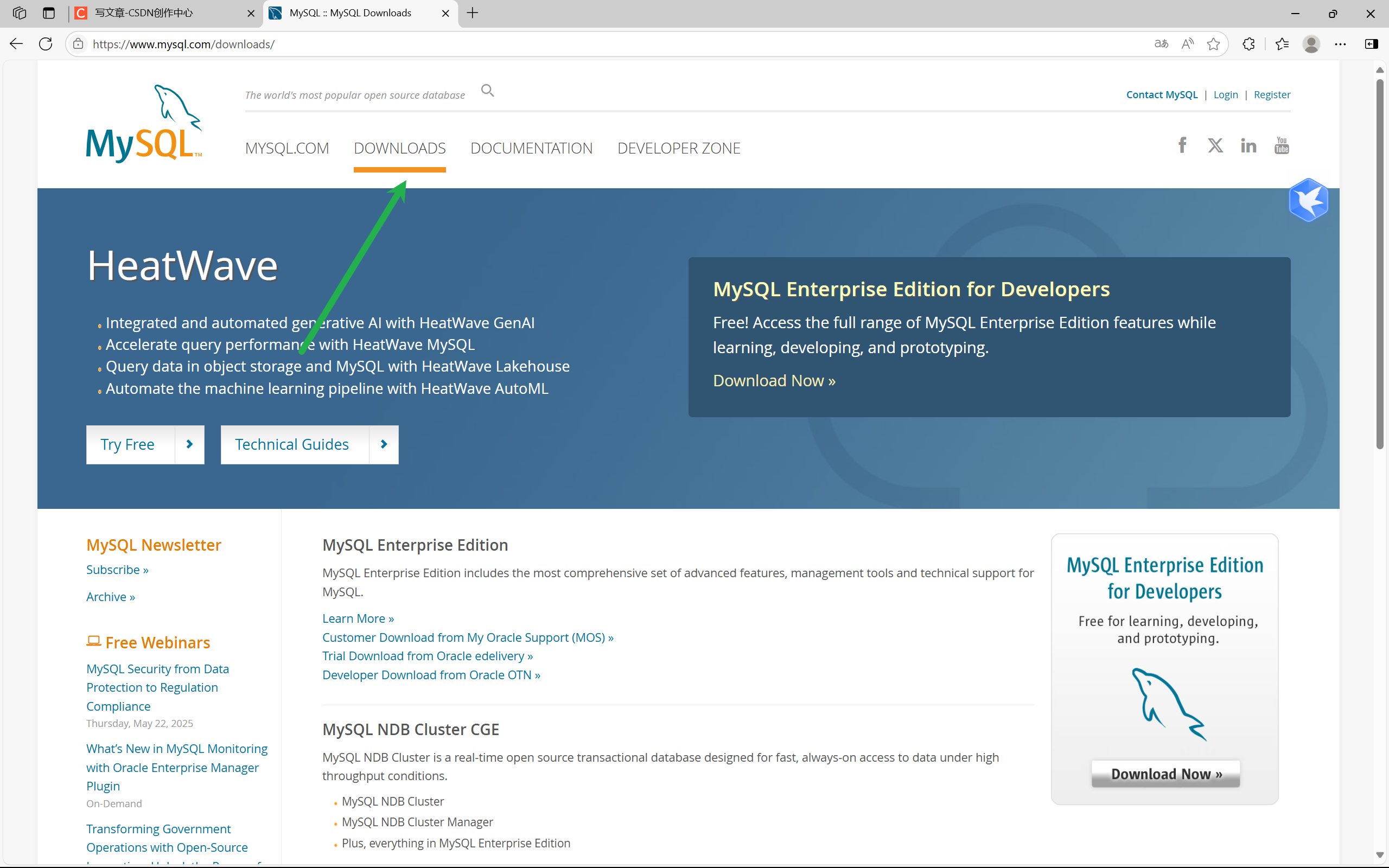Open the browser Extensions puzzle icon

[1248, 43]
